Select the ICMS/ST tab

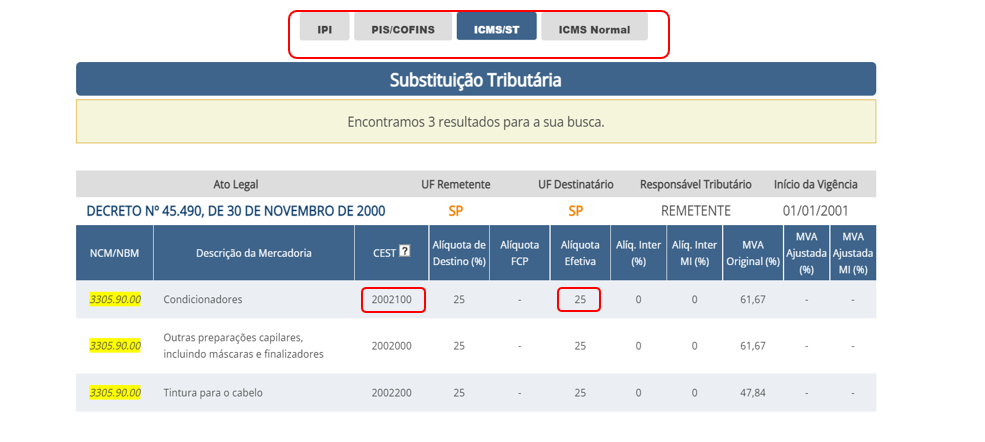[x=496, y=29]
